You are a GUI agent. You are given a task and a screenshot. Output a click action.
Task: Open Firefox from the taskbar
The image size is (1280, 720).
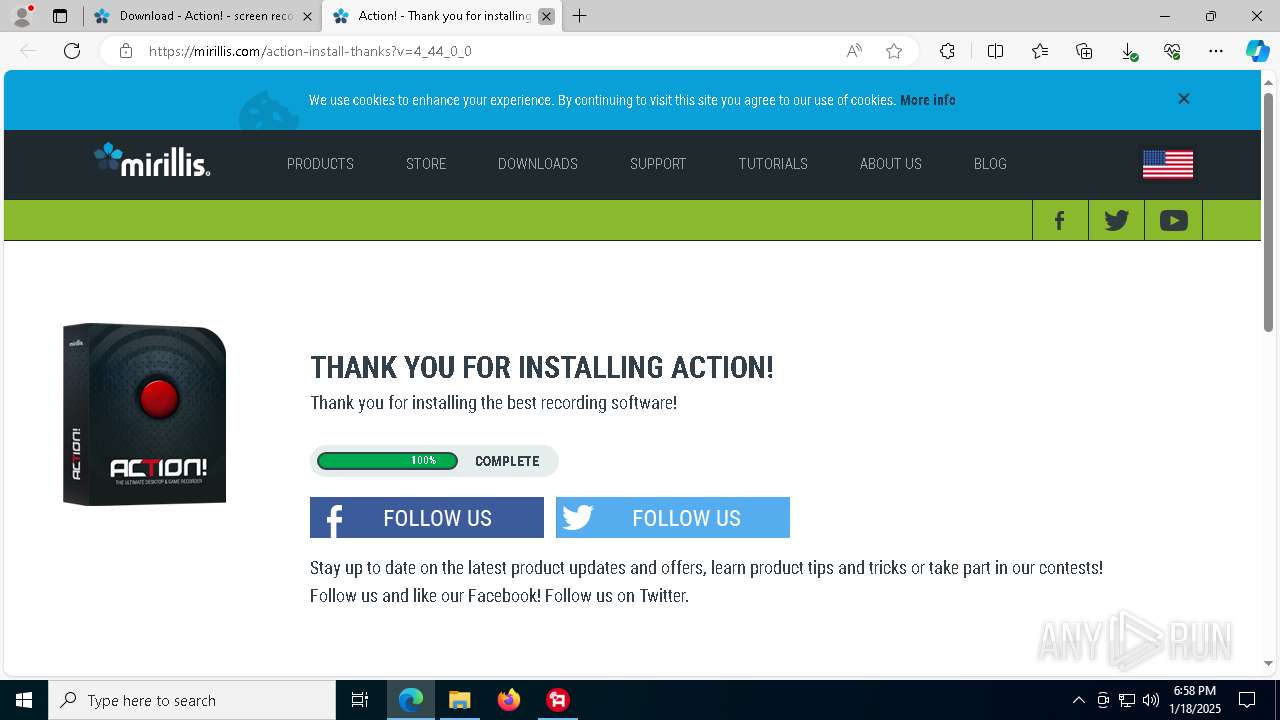509,700
